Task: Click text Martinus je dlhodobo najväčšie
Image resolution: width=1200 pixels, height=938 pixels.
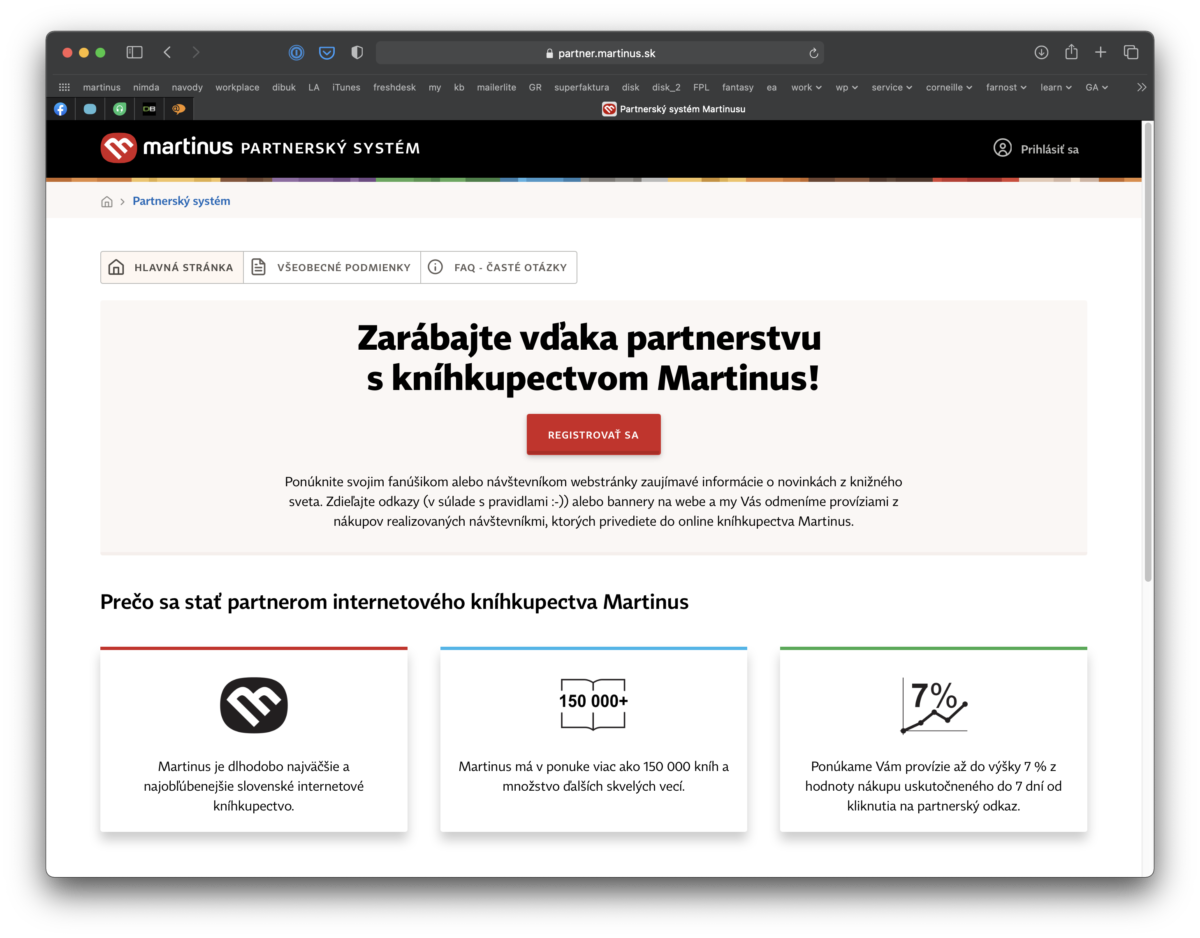Action: (254, 786)
